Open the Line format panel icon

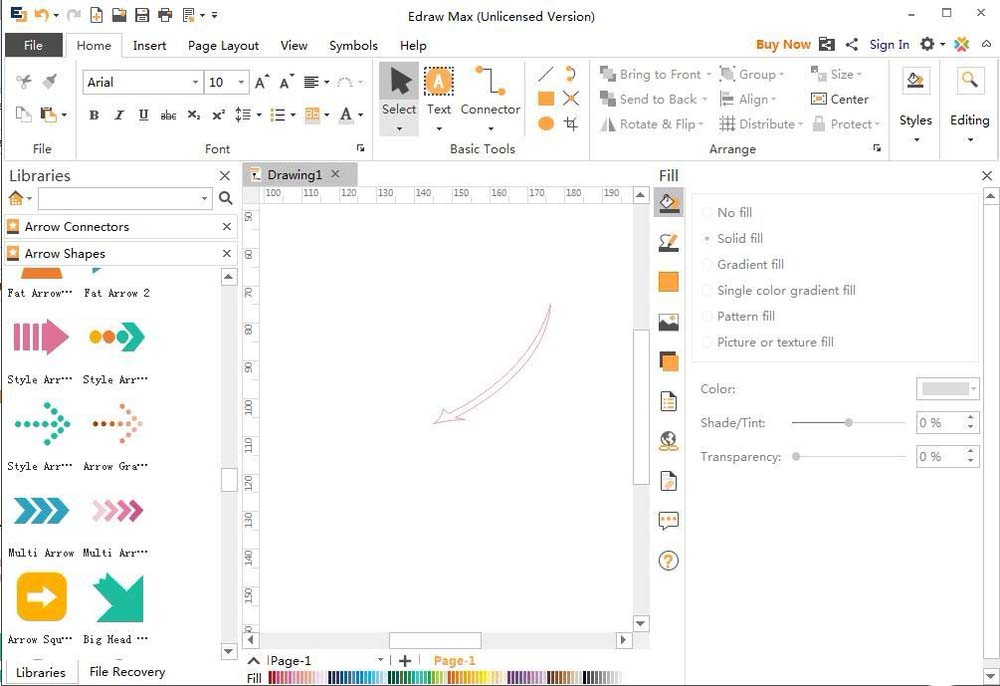point(669,242)
